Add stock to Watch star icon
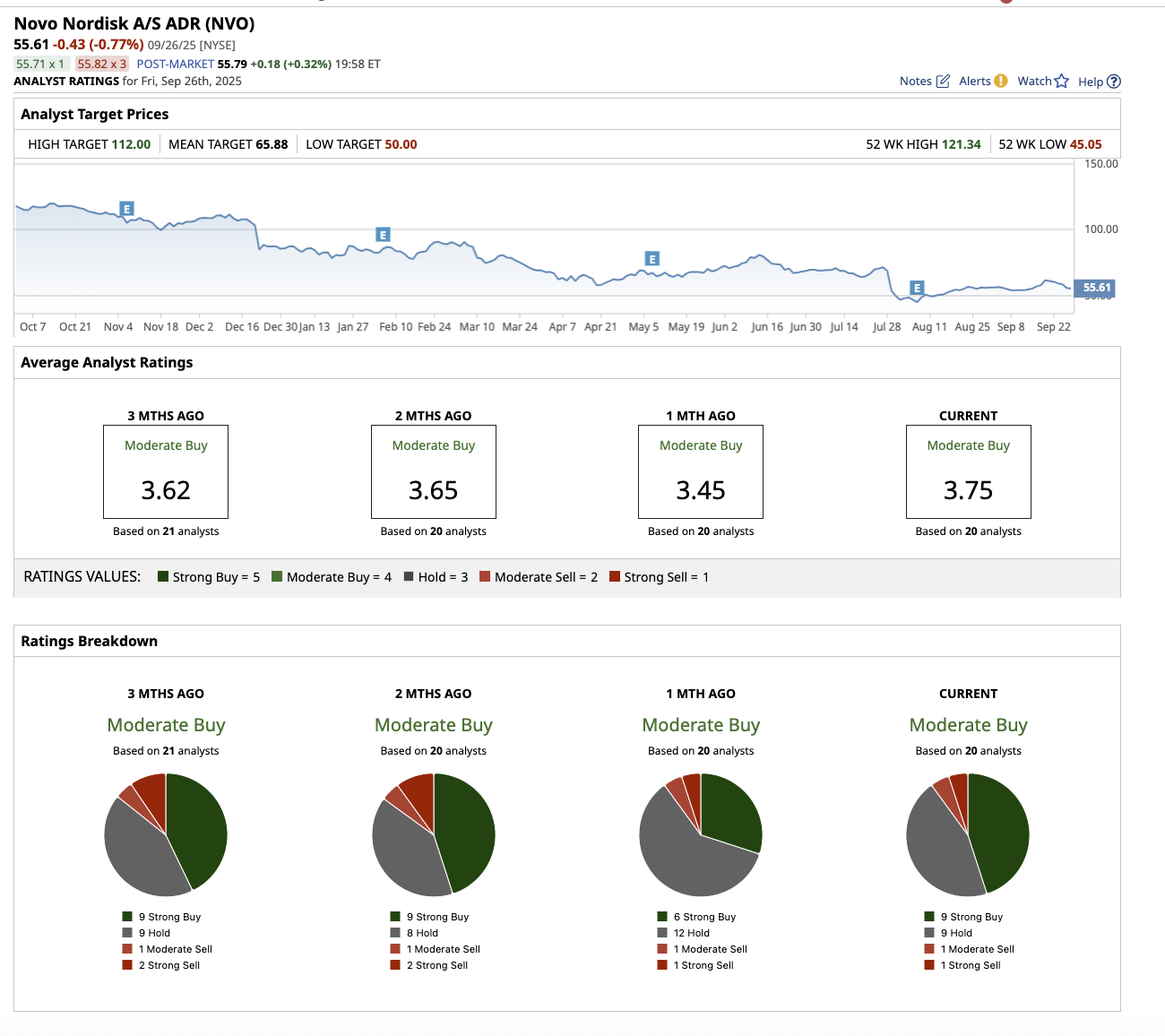Image resolution: width=1165 pixels, height=1036 pixels. (1062, 82)
